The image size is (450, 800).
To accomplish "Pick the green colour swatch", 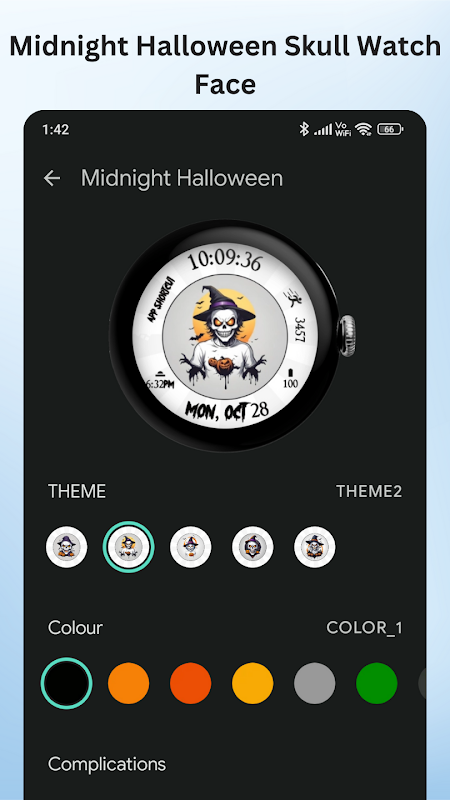I will (x=377, y=683).
